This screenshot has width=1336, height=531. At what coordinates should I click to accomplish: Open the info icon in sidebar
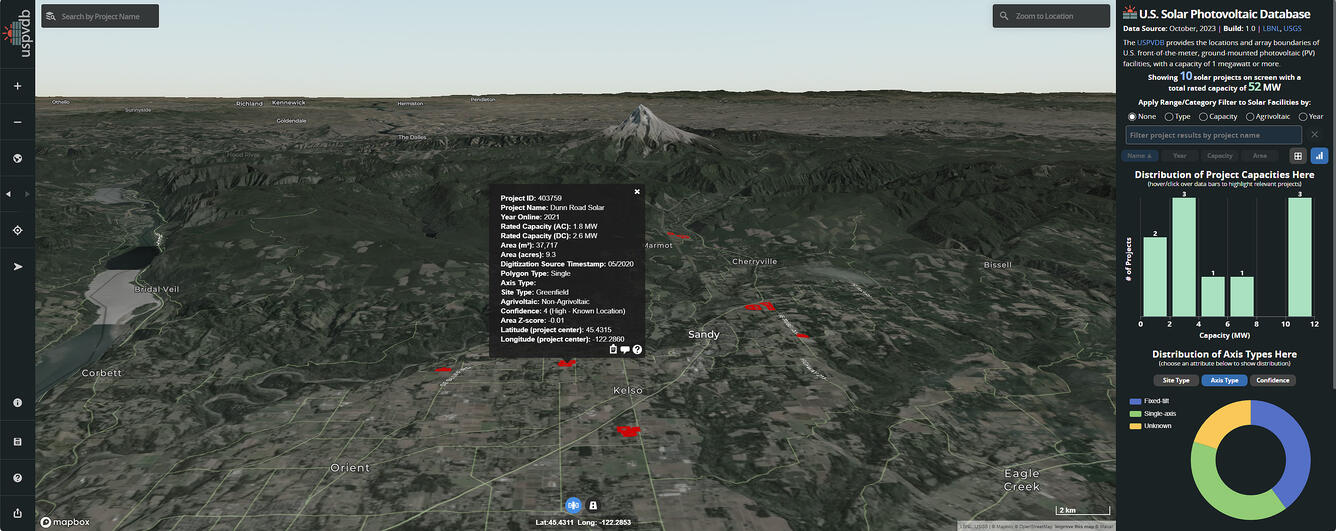pyautogui.click(x=17, y=402)
